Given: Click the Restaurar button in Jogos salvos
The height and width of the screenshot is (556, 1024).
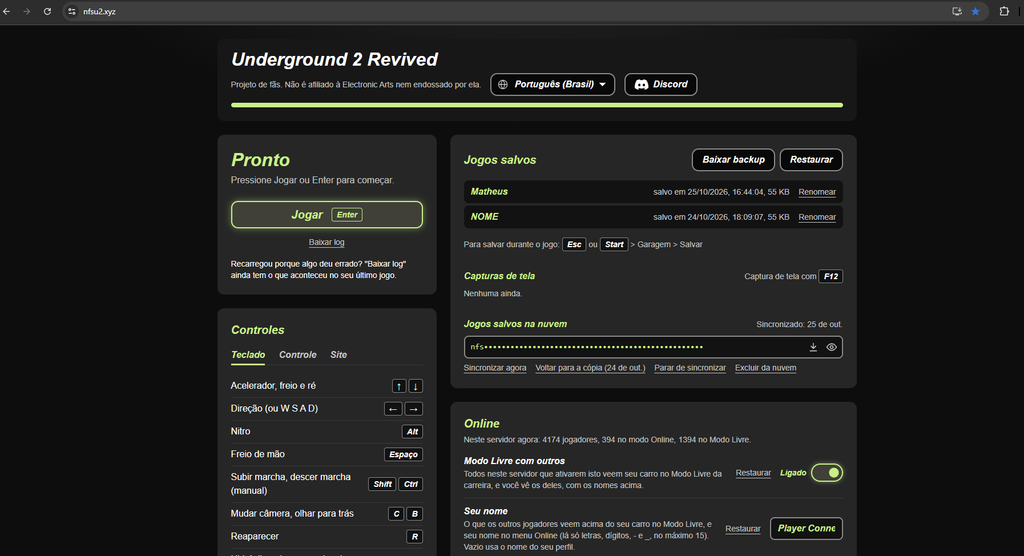Looking at the screenshot, I should click(x=811, y=159).
